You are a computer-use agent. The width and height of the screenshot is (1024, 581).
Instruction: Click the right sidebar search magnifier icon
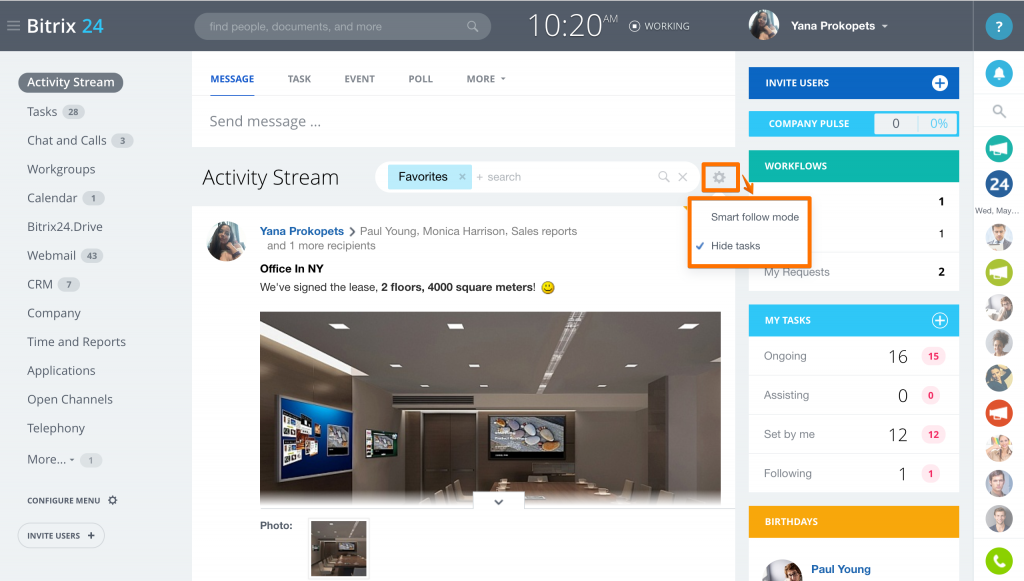[x=999, y=111]
